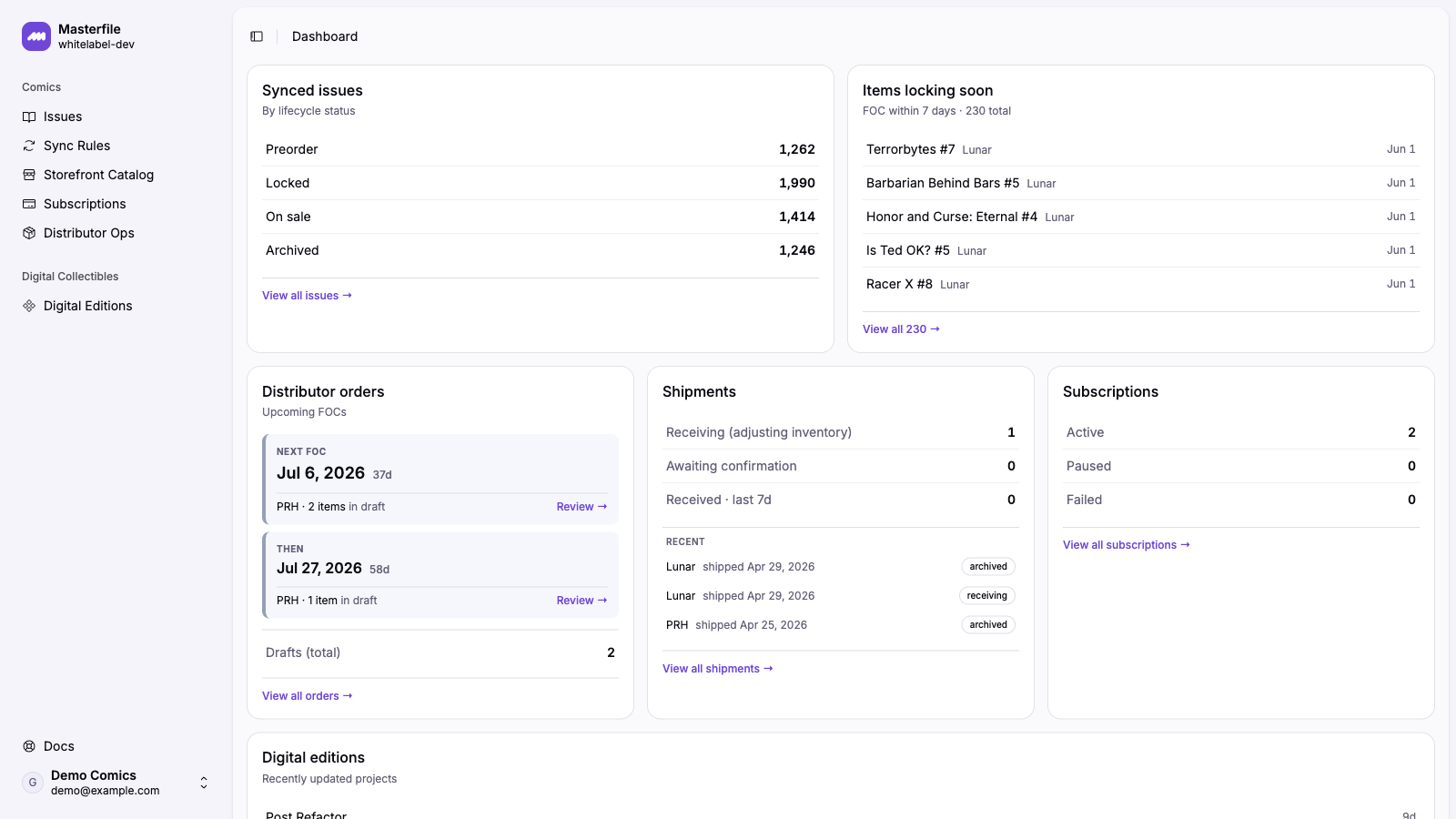Select the Terrorbytes #7 item row
1456x819 pixels.
[1141, 149]
